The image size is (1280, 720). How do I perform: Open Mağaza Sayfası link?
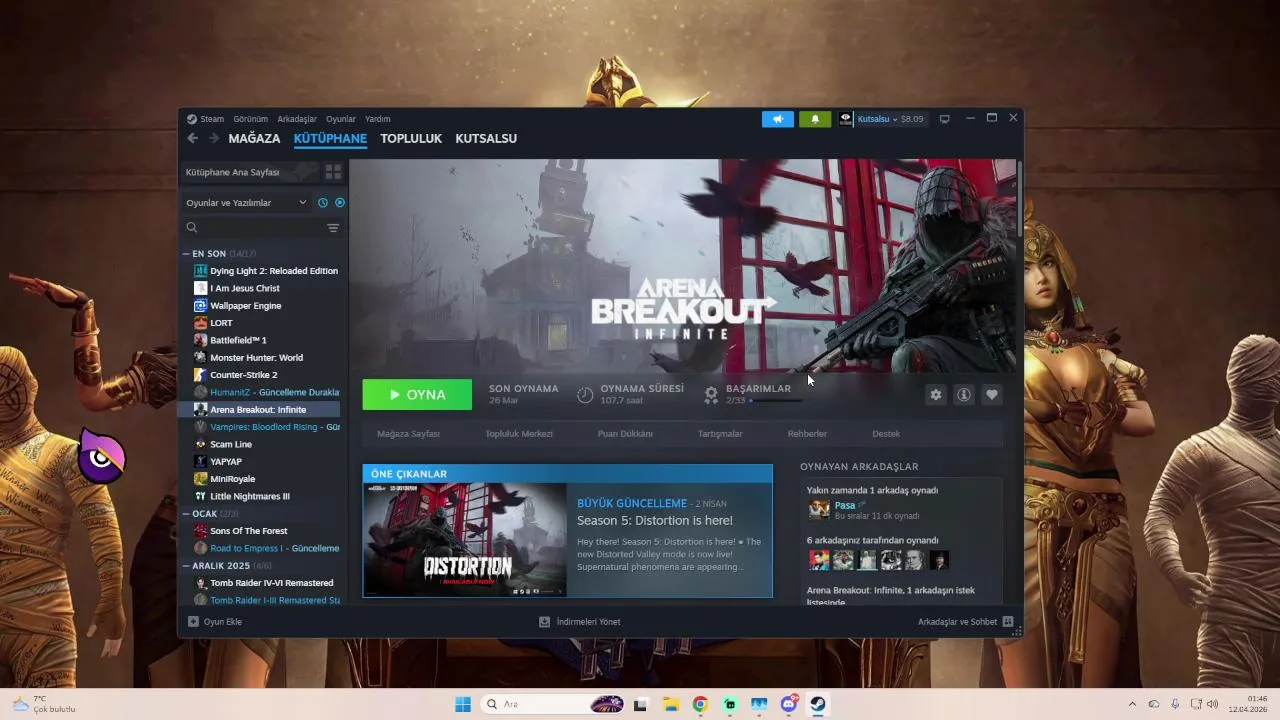(408, 434)
